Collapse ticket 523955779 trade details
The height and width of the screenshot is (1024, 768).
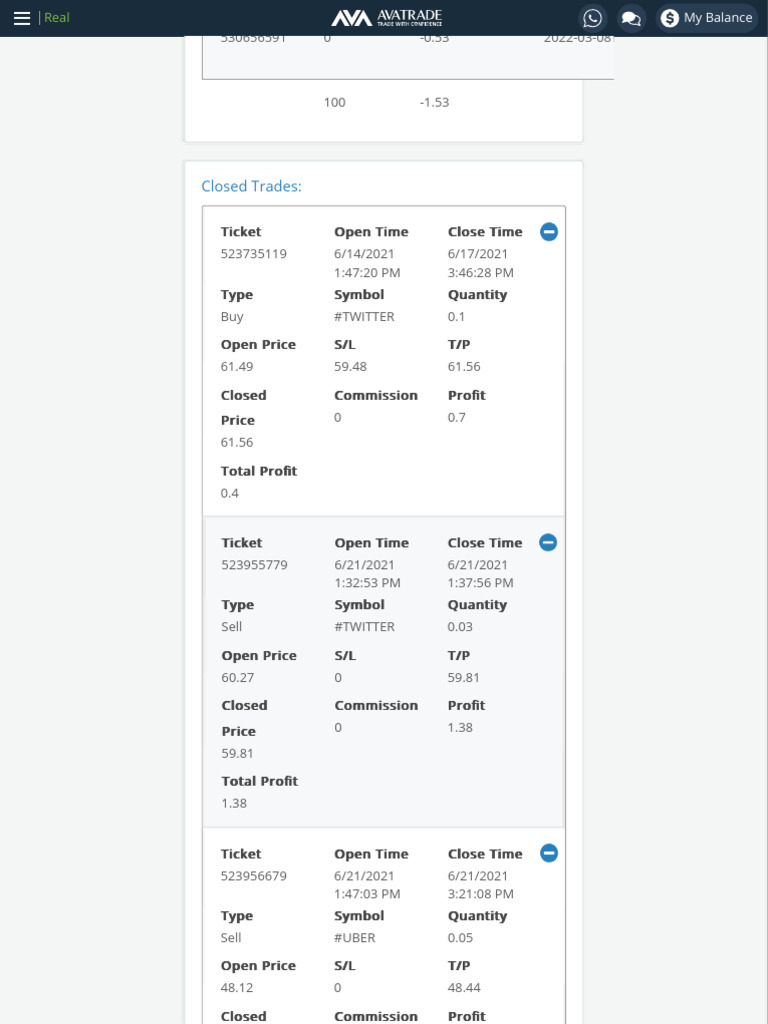548,543
